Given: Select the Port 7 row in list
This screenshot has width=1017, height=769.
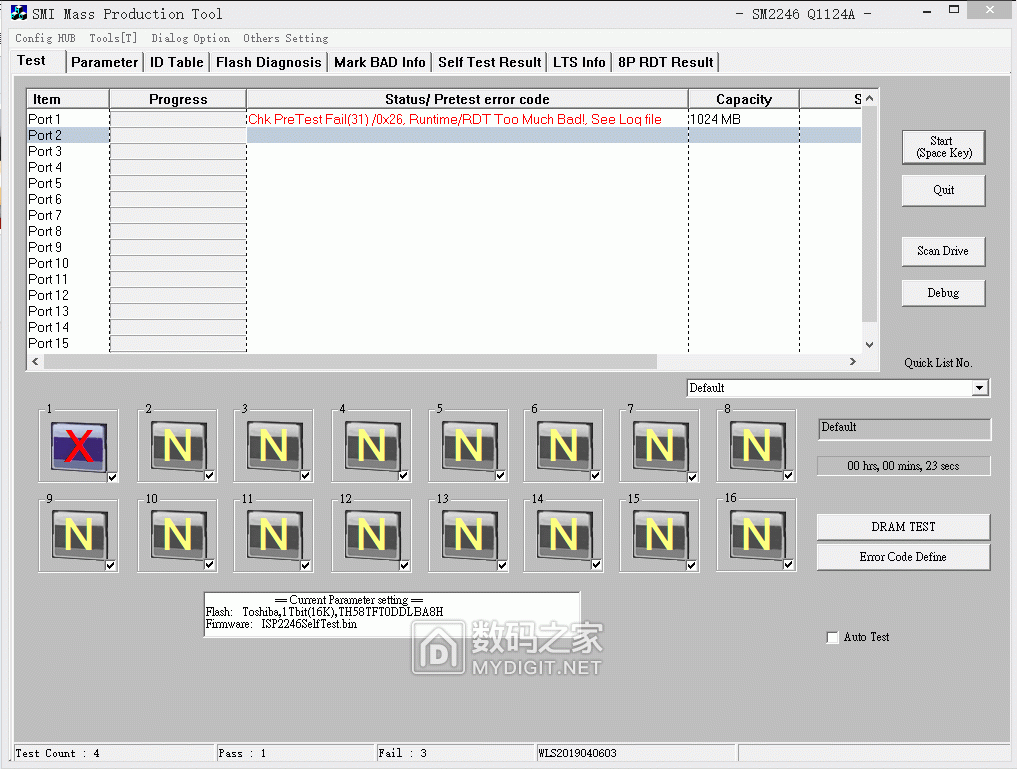Looking at the screenshot, I should coord(45,215).
